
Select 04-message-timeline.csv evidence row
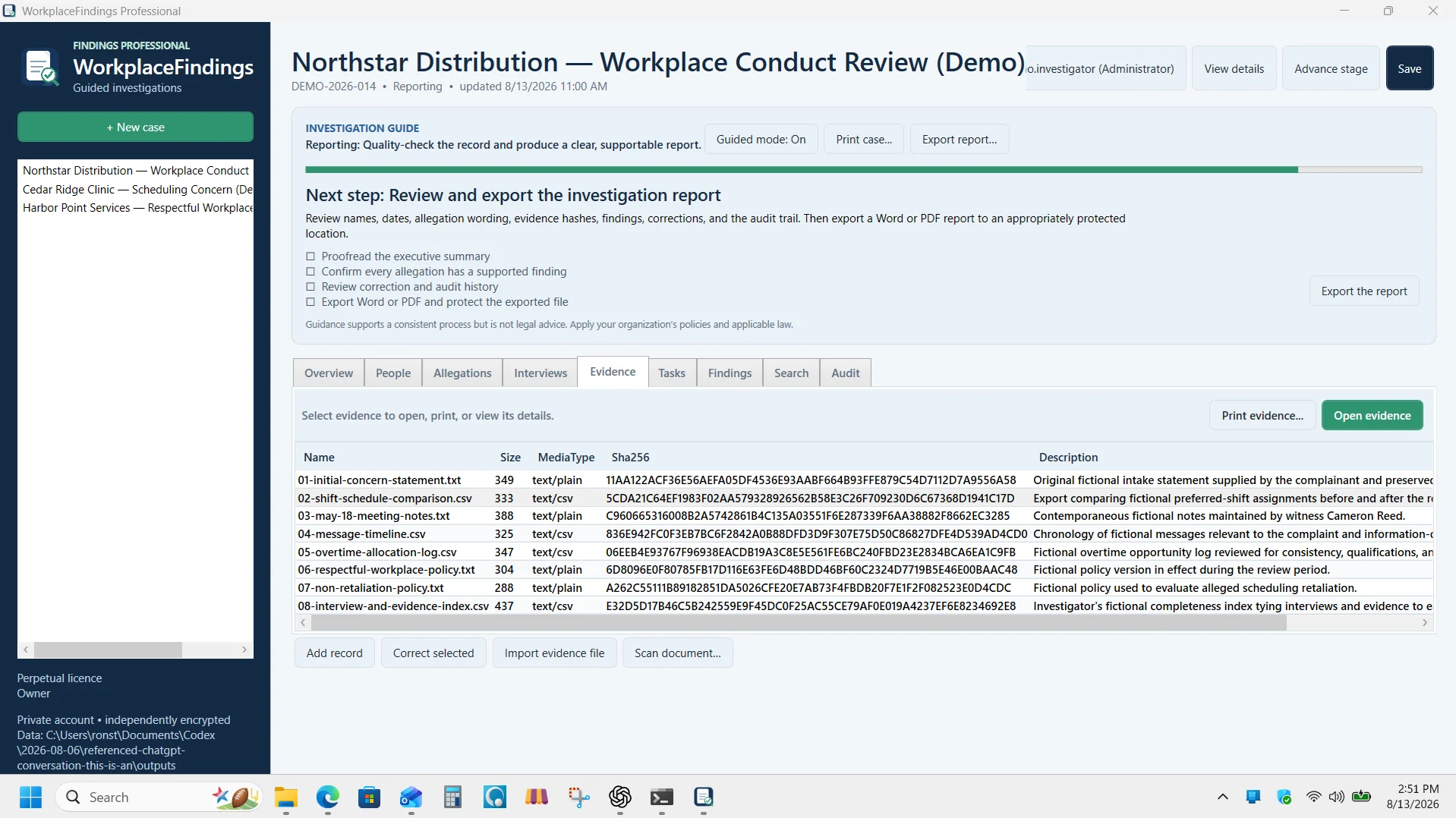coord(863,533)
